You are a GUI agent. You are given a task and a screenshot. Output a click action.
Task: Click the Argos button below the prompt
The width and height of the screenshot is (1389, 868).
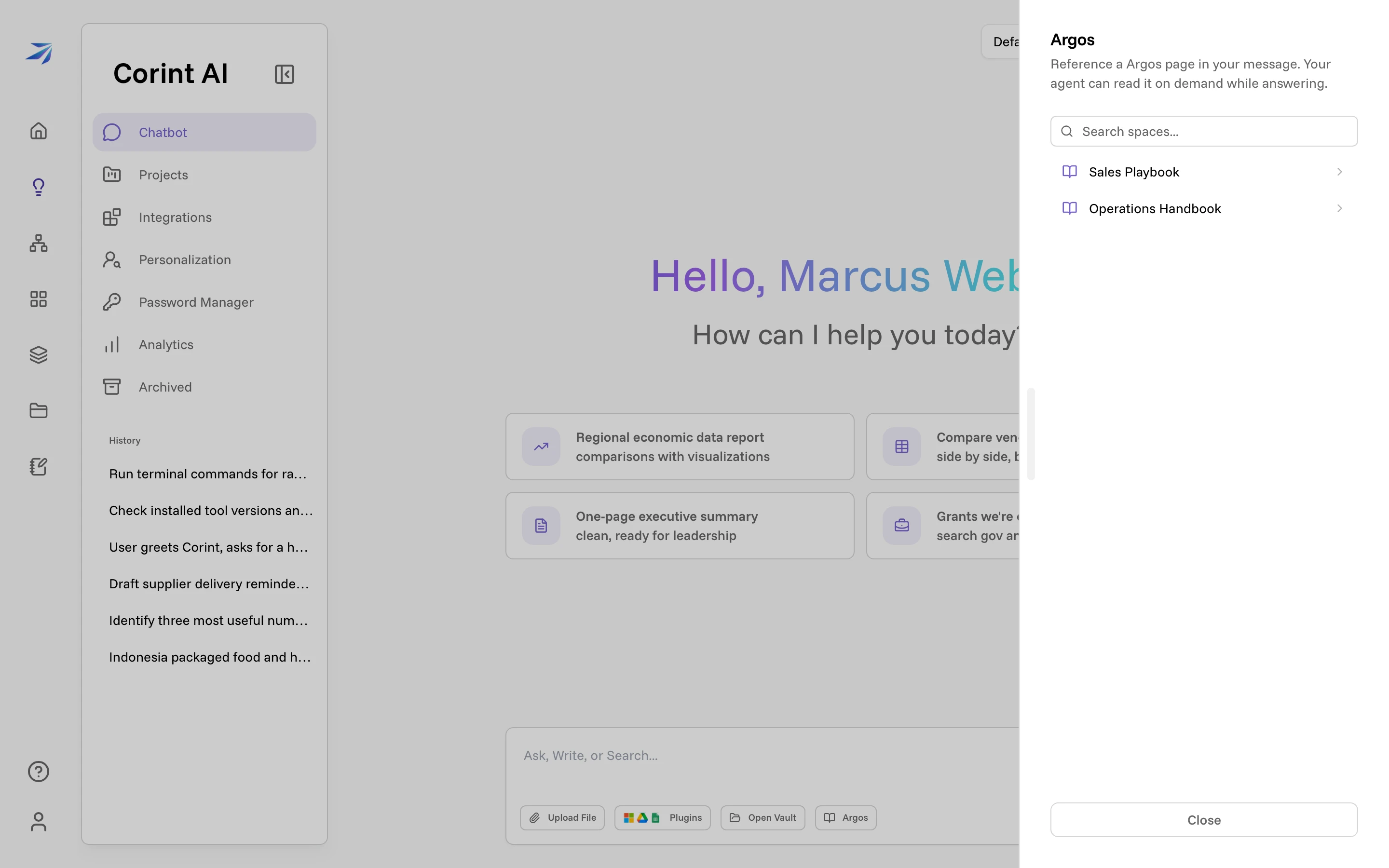point(845,817)
